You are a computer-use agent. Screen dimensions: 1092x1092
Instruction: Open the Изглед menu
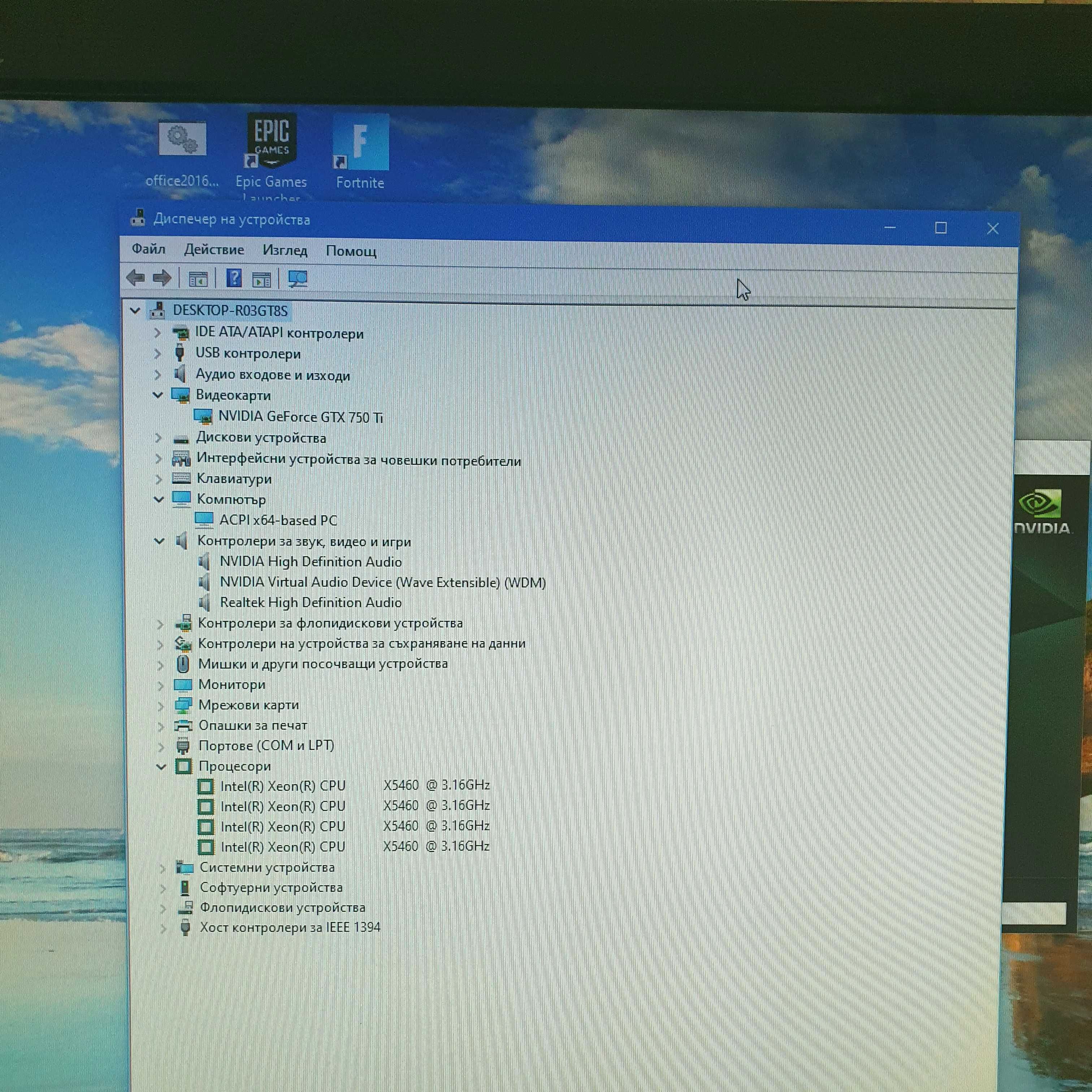285,250
